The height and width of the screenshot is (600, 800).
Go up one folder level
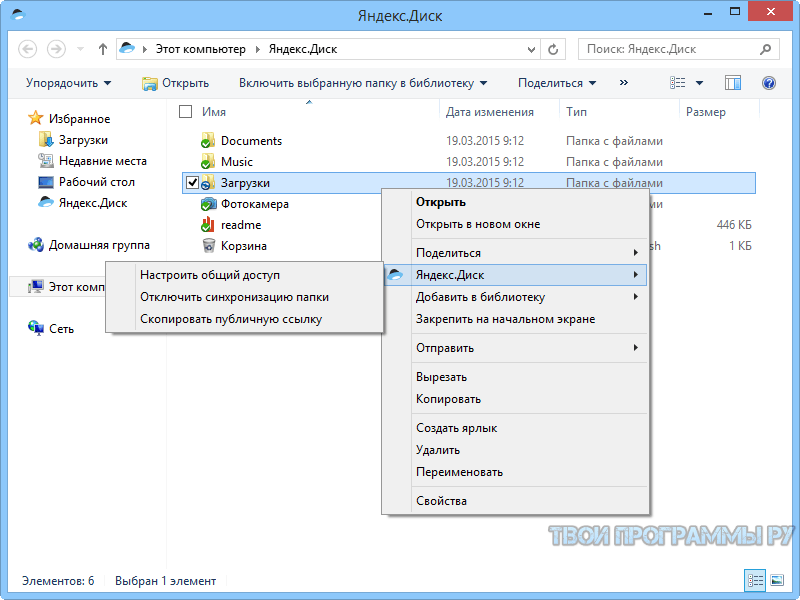click(103, 49)
